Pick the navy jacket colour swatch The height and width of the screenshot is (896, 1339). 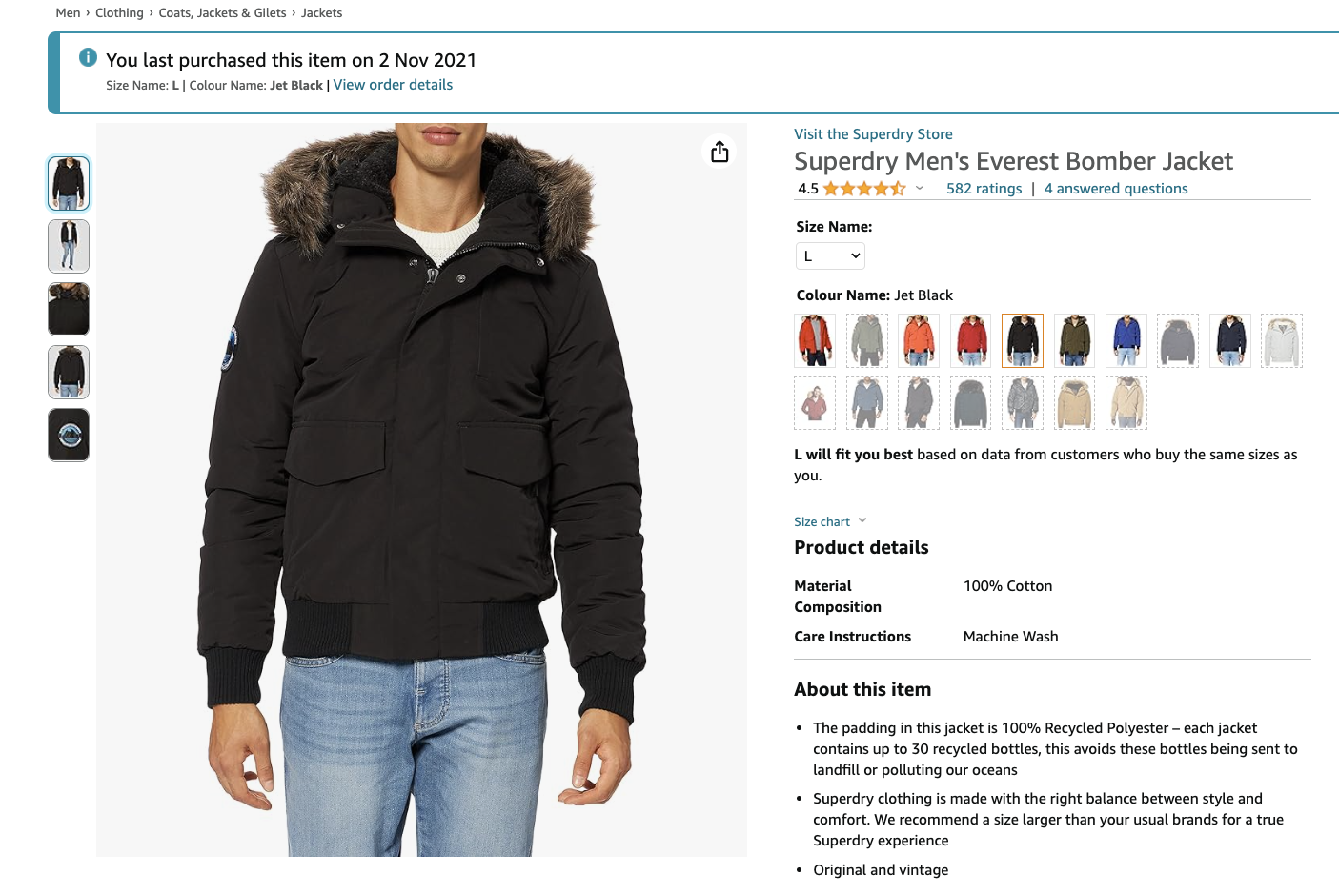click(x=1230, y=340)
